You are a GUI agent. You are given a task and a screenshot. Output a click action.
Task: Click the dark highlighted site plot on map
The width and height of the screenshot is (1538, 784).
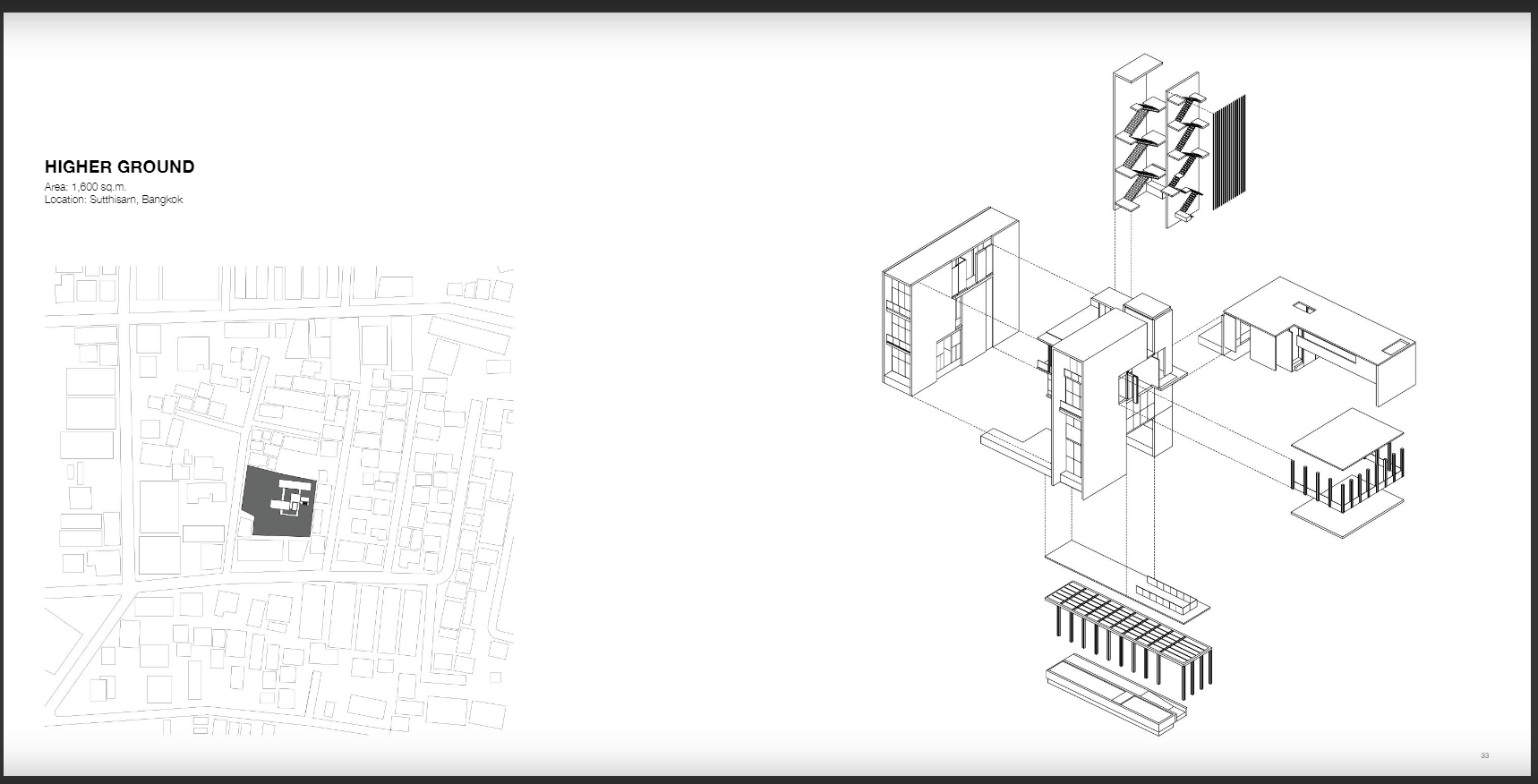click(x=280, y=501)
